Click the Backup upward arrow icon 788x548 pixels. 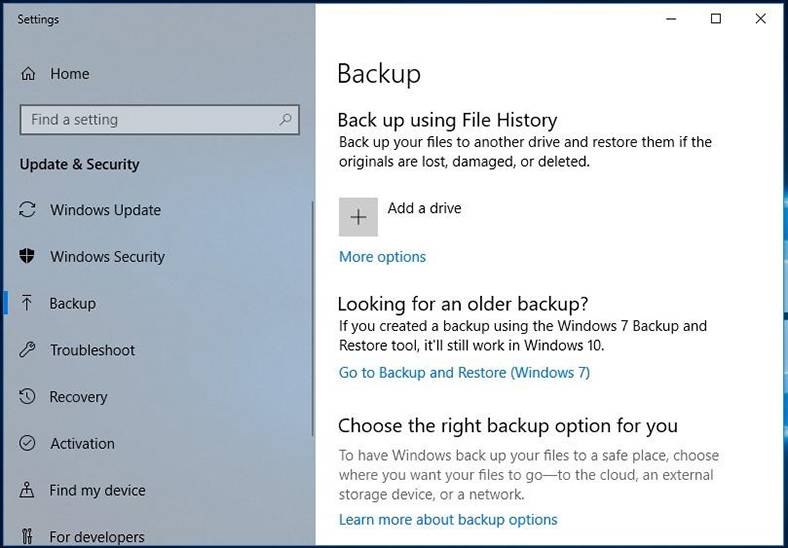point(27,303)
